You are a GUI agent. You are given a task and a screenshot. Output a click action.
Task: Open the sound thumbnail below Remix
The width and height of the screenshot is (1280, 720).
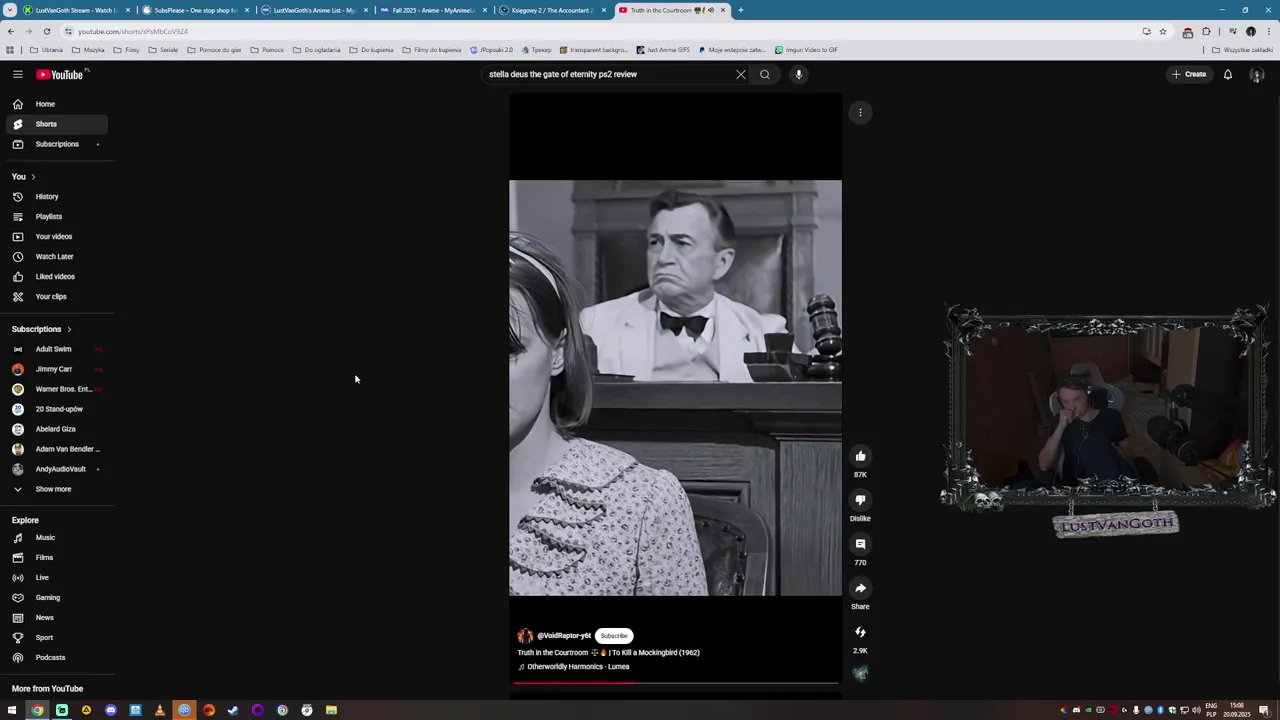pos(860,674)
